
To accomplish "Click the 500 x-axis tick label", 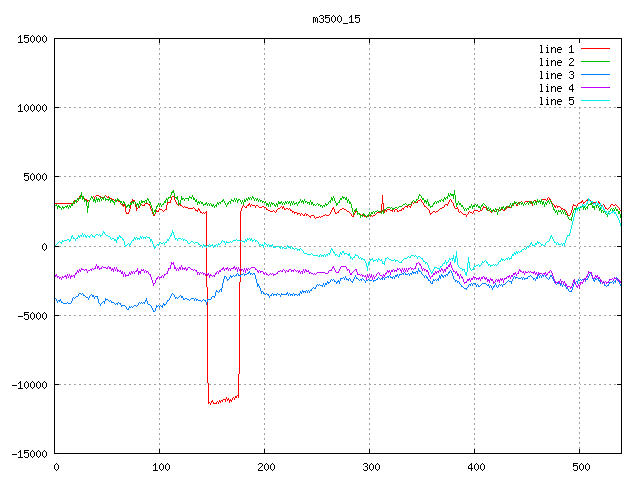I will [x=579, y=467].
